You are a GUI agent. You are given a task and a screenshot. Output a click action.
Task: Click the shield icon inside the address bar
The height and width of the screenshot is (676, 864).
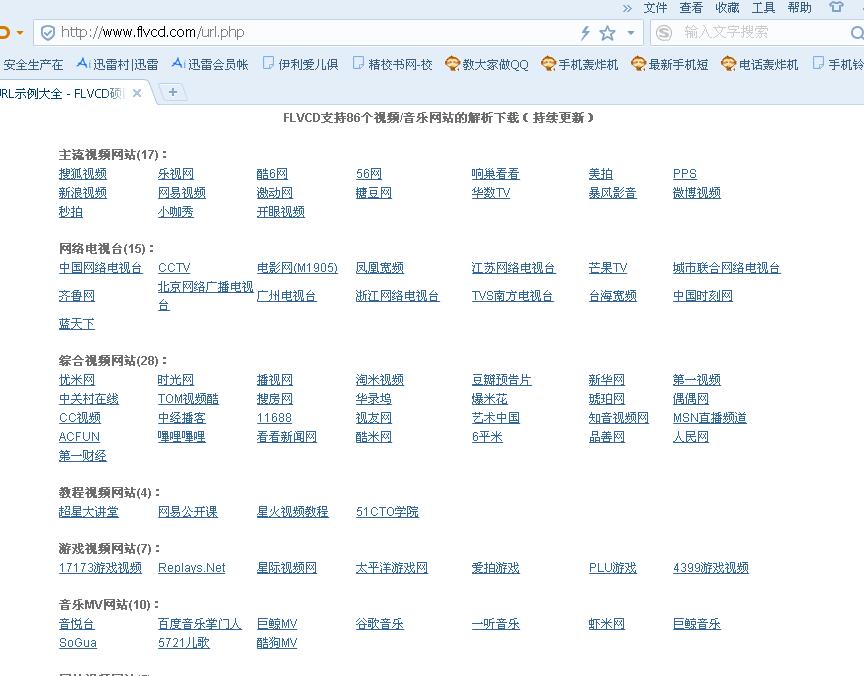48,32
